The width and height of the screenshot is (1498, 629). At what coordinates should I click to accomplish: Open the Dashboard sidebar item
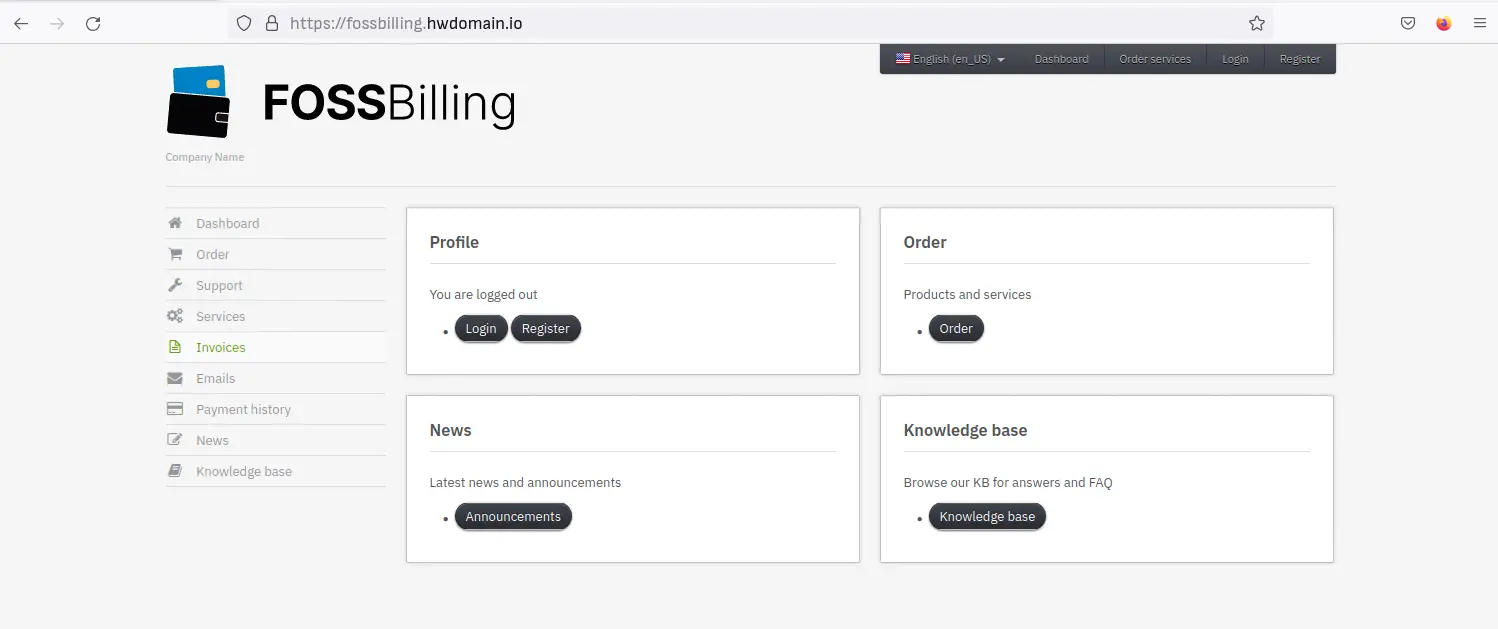pos(276,223)
